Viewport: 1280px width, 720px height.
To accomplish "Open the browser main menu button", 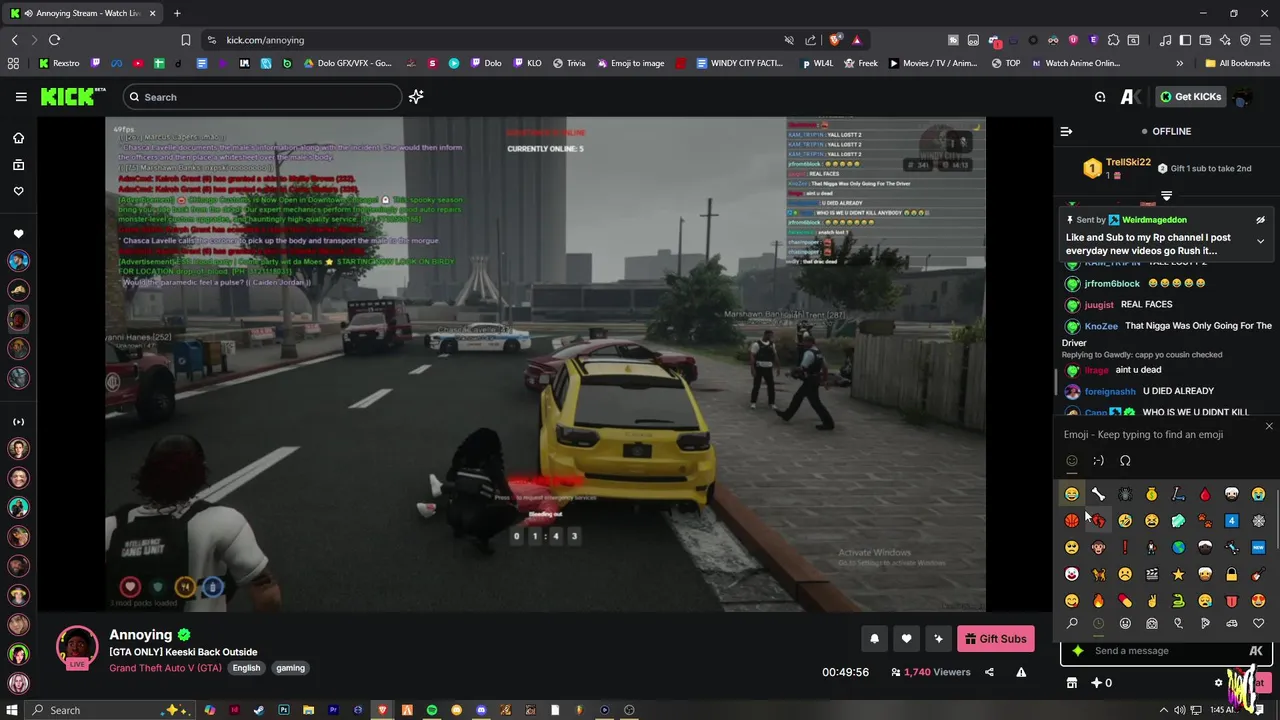I will coord(1265,40).
